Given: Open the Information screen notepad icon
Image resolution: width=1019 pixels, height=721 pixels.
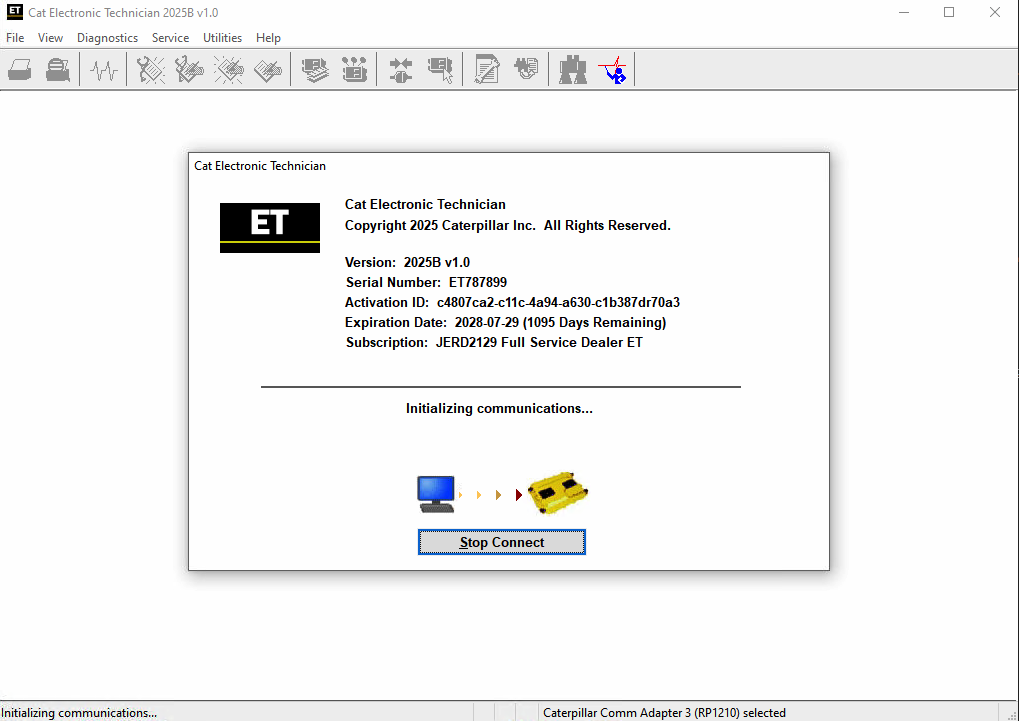Looking at the screenshot, I should pyautogui.click(x=486, y=69).
